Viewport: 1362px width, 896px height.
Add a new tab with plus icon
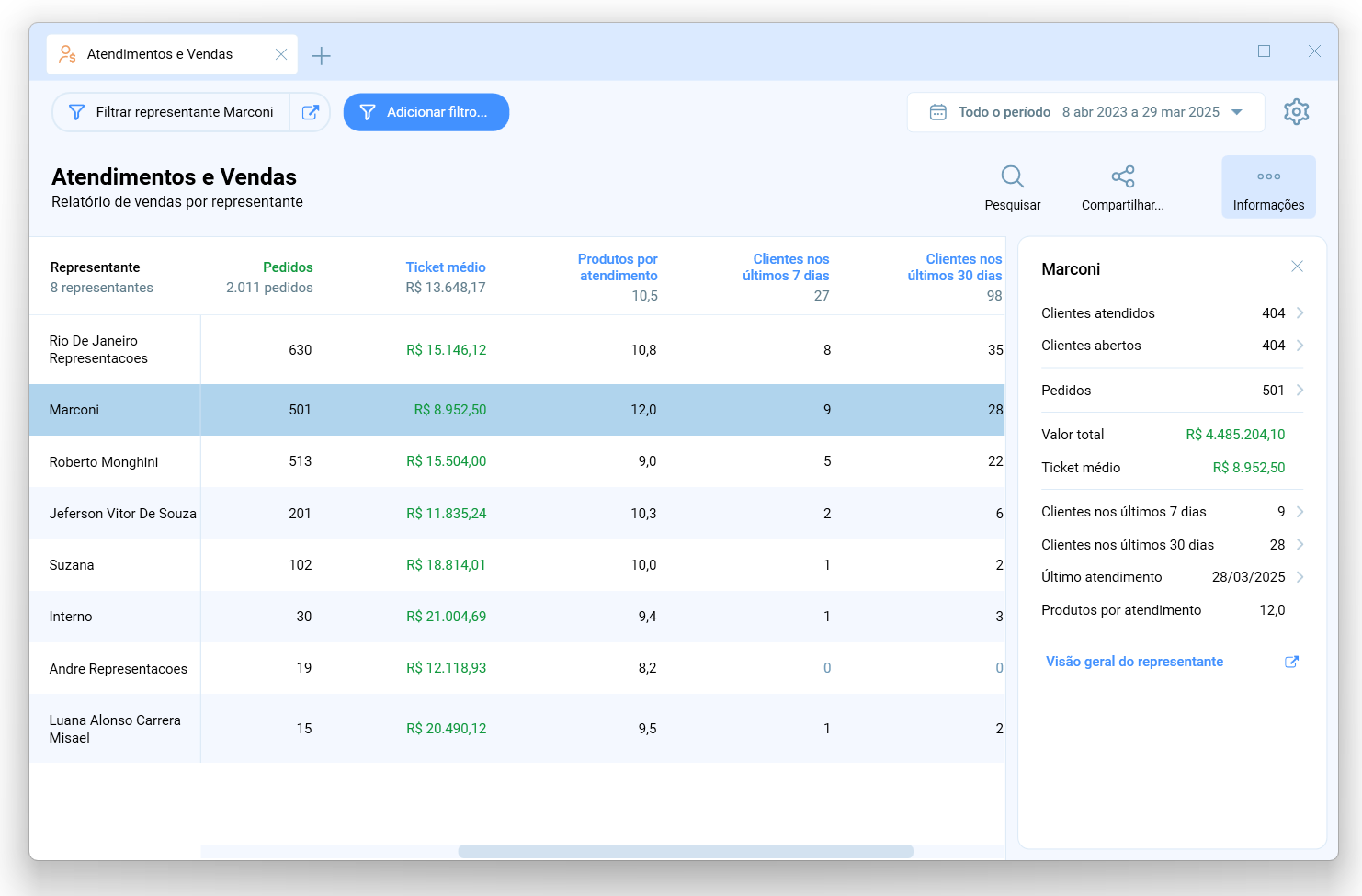321,56
